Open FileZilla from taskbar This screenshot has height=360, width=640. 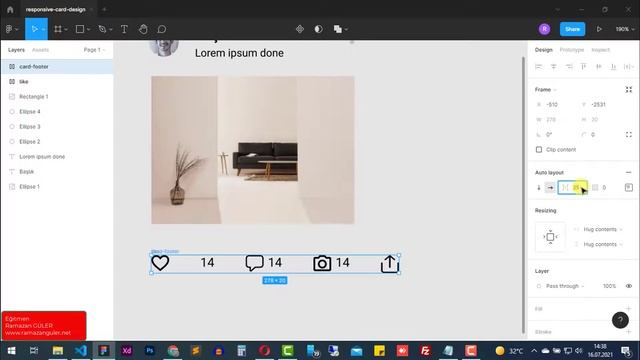pos(425,351)
